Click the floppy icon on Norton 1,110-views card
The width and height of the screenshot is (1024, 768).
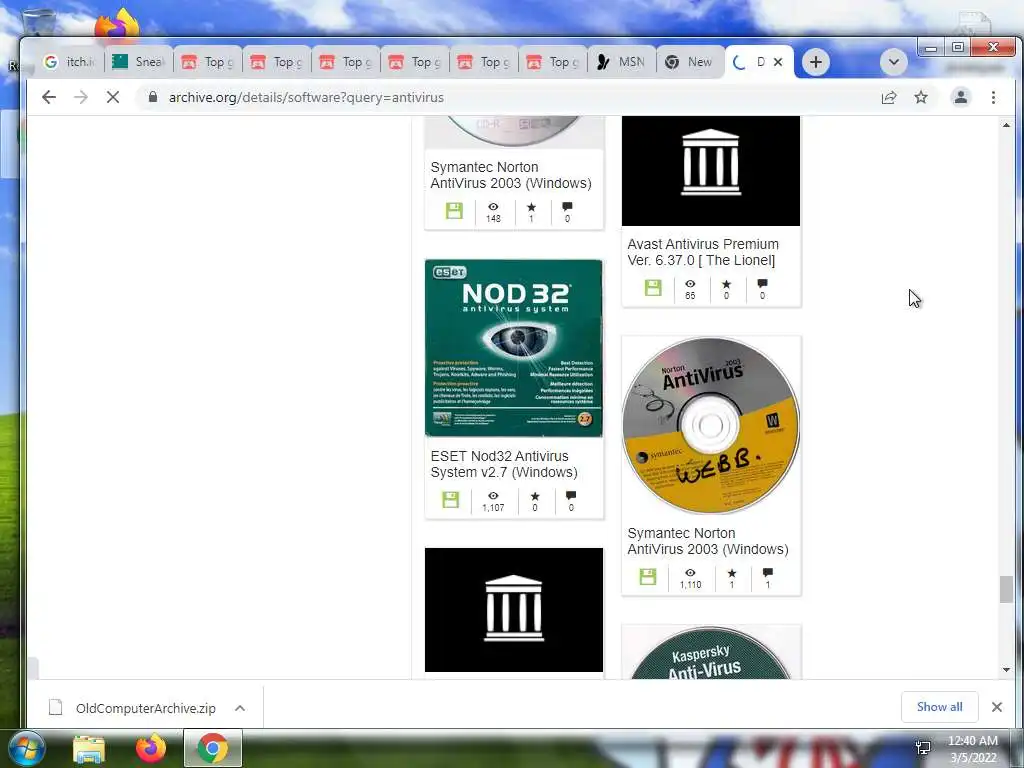[648, 577]
